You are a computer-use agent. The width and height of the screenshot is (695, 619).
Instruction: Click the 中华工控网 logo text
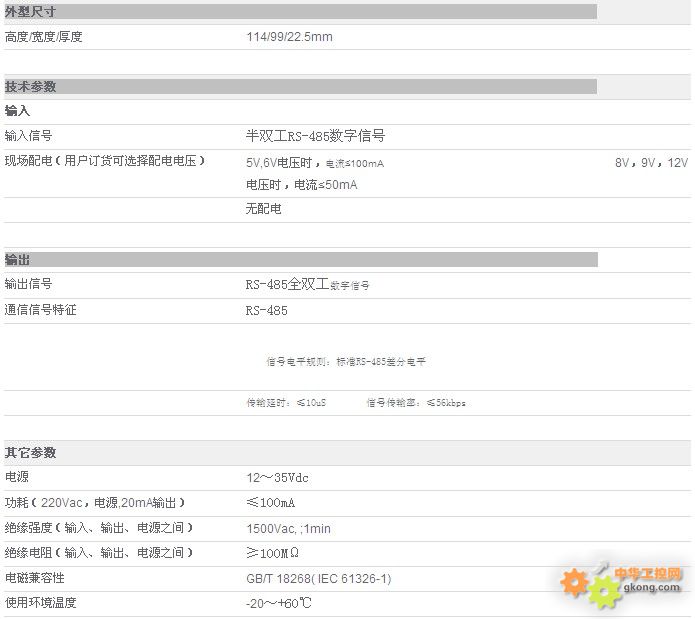pyautogui.click(x=648, y=573)
